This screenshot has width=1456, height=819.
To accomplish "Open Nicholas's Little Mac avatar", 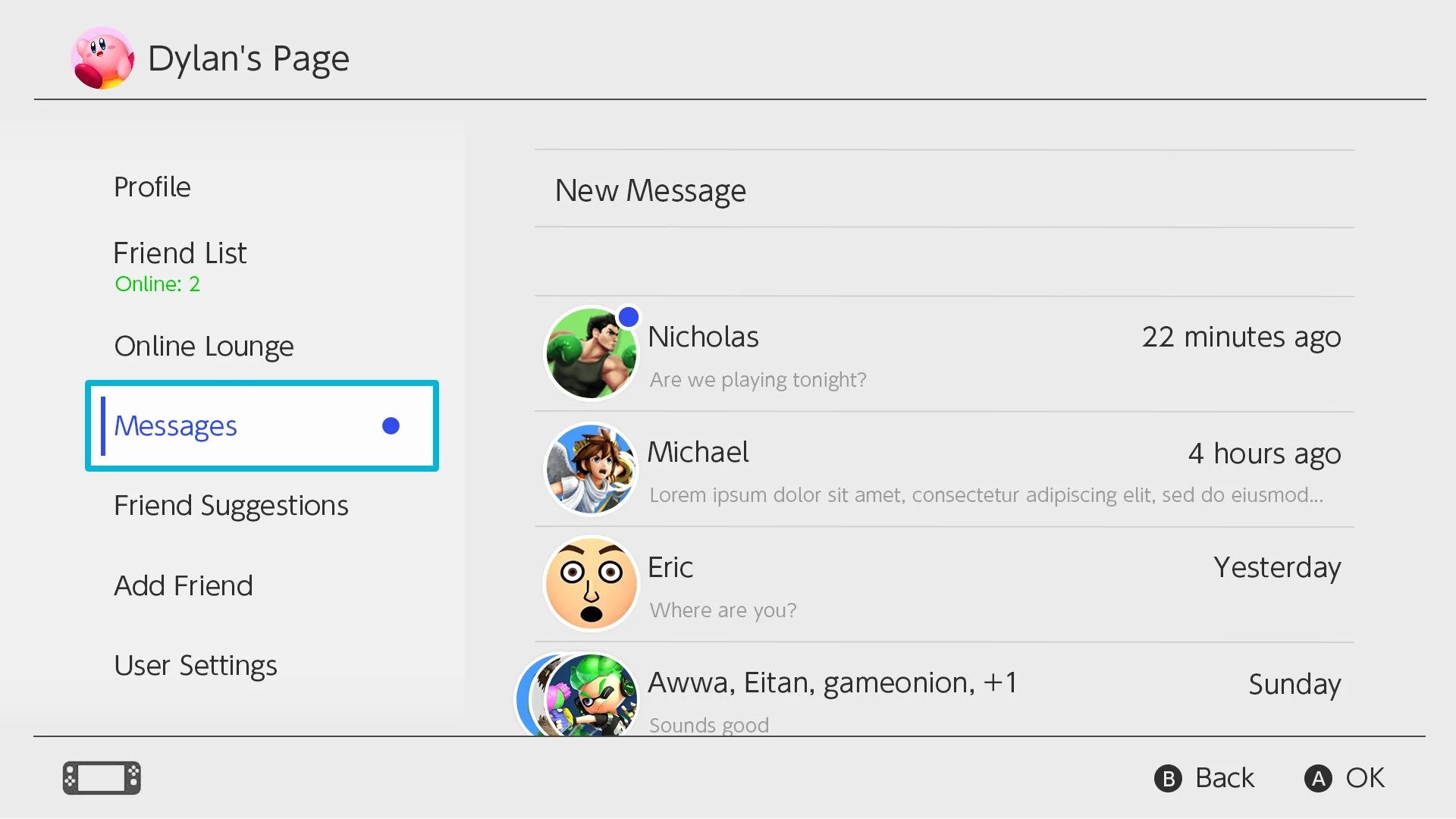I will [x=591, y=353].
